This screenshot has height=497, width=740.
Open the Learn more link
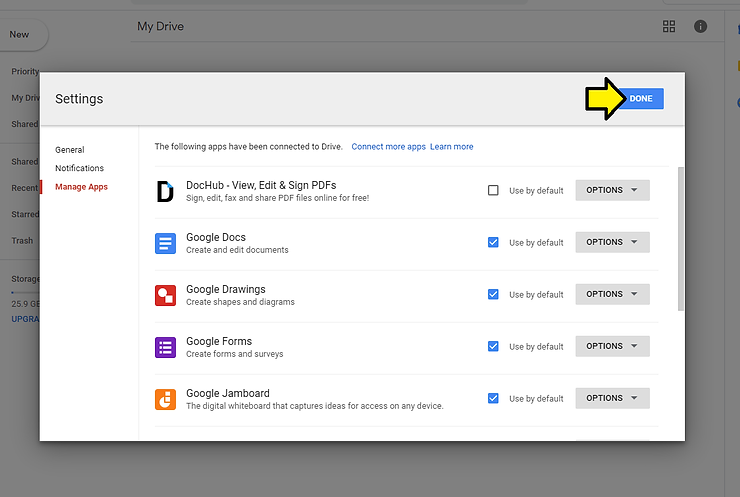click(x=452, y=147)
